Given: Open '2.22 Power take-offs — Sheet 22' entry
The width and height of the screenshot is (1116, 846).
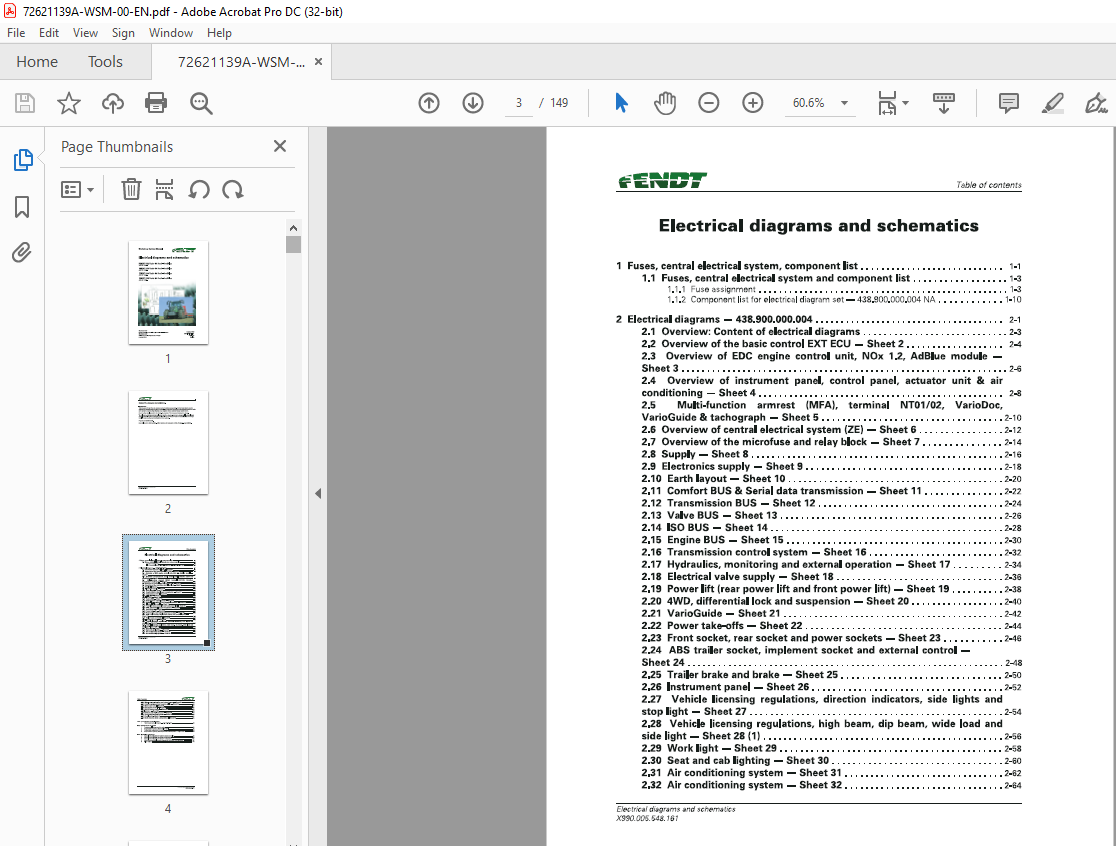Looking at the screenshot, I should click(x=831, y=626).
